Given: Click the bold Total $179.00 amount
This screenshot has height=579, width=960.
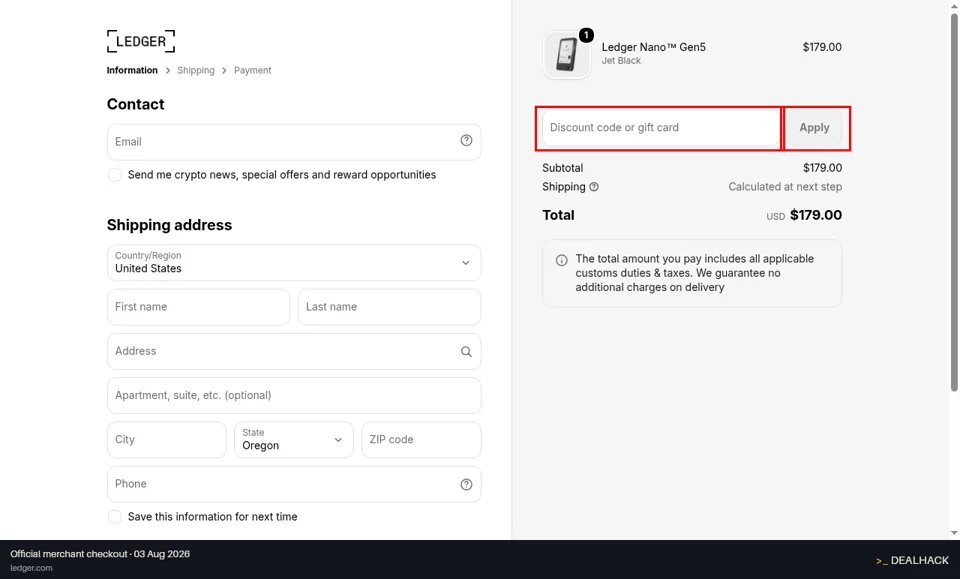Looking at the screenshot, I should click(x=816, y=215).
